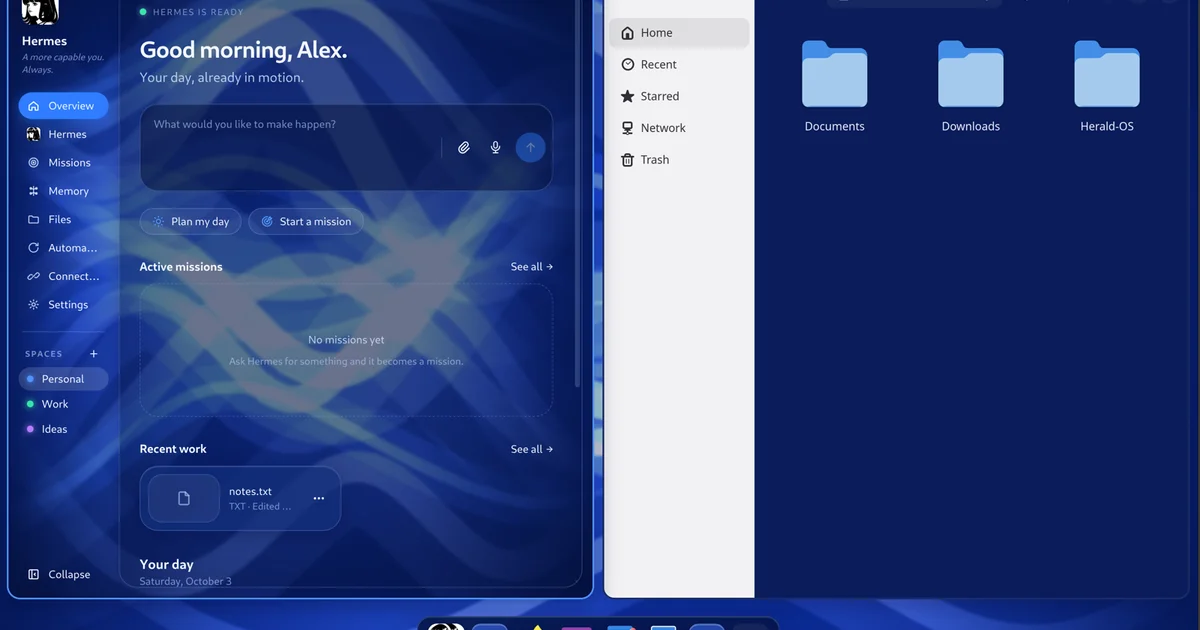Click the 'No missions yet' text
This screenshot has height=630, width=1200.
[x=346, y=340]
